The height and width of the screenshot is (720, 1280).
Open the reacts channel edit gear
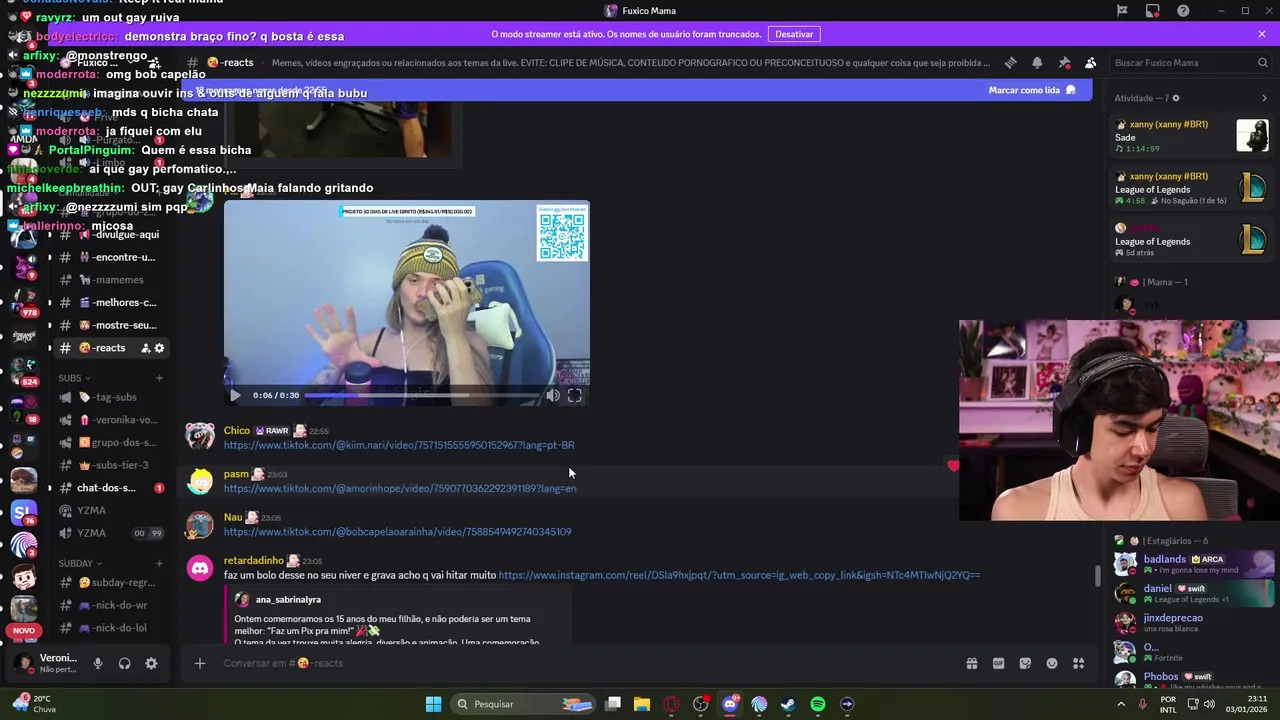click(x=159, y=348)
